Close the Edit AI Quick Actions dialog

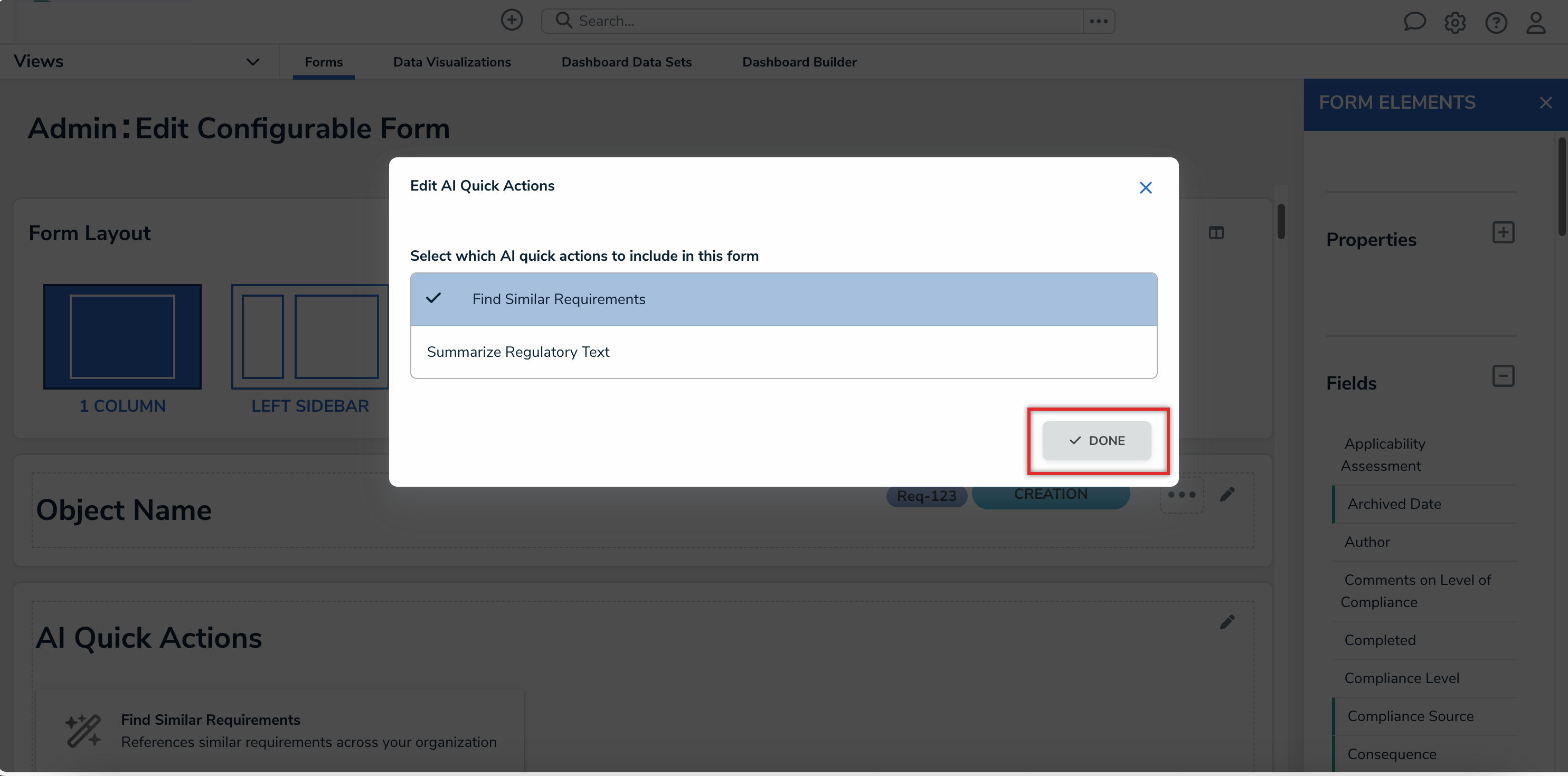(x=1145, y=187)
